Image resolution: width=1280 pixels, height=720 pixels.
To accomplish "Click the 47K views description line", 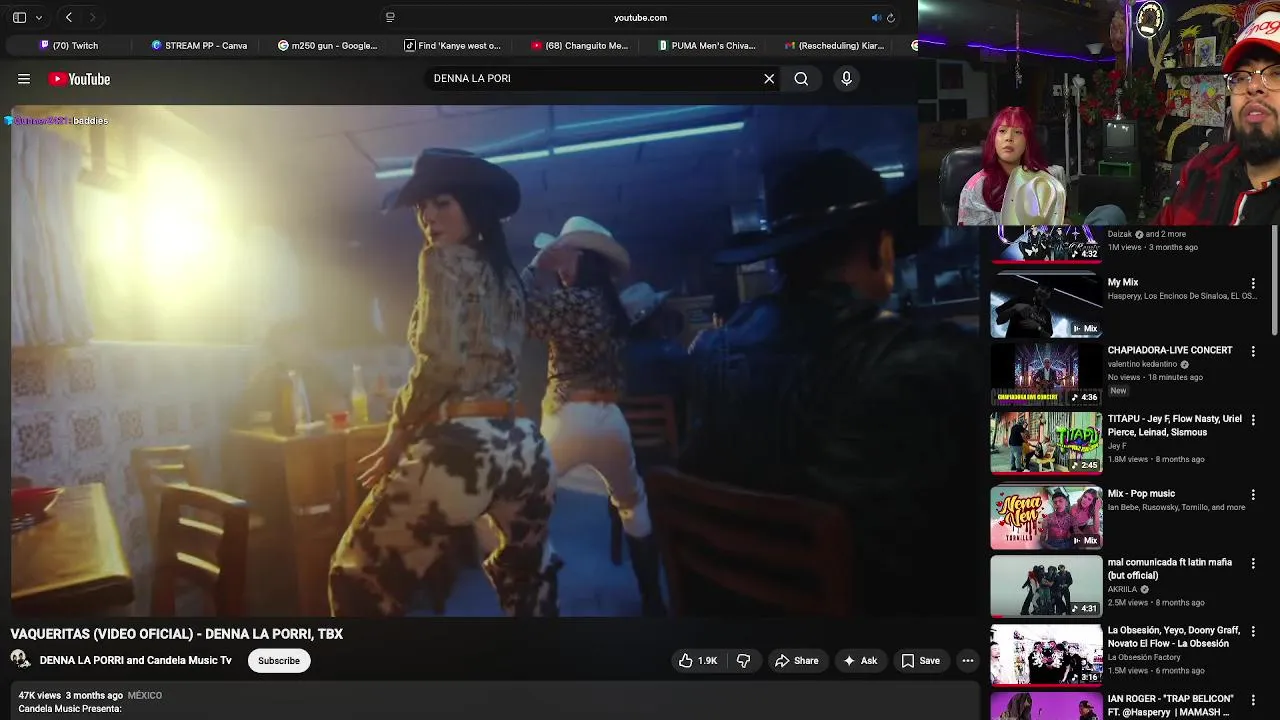I will [x=90, y=695].
